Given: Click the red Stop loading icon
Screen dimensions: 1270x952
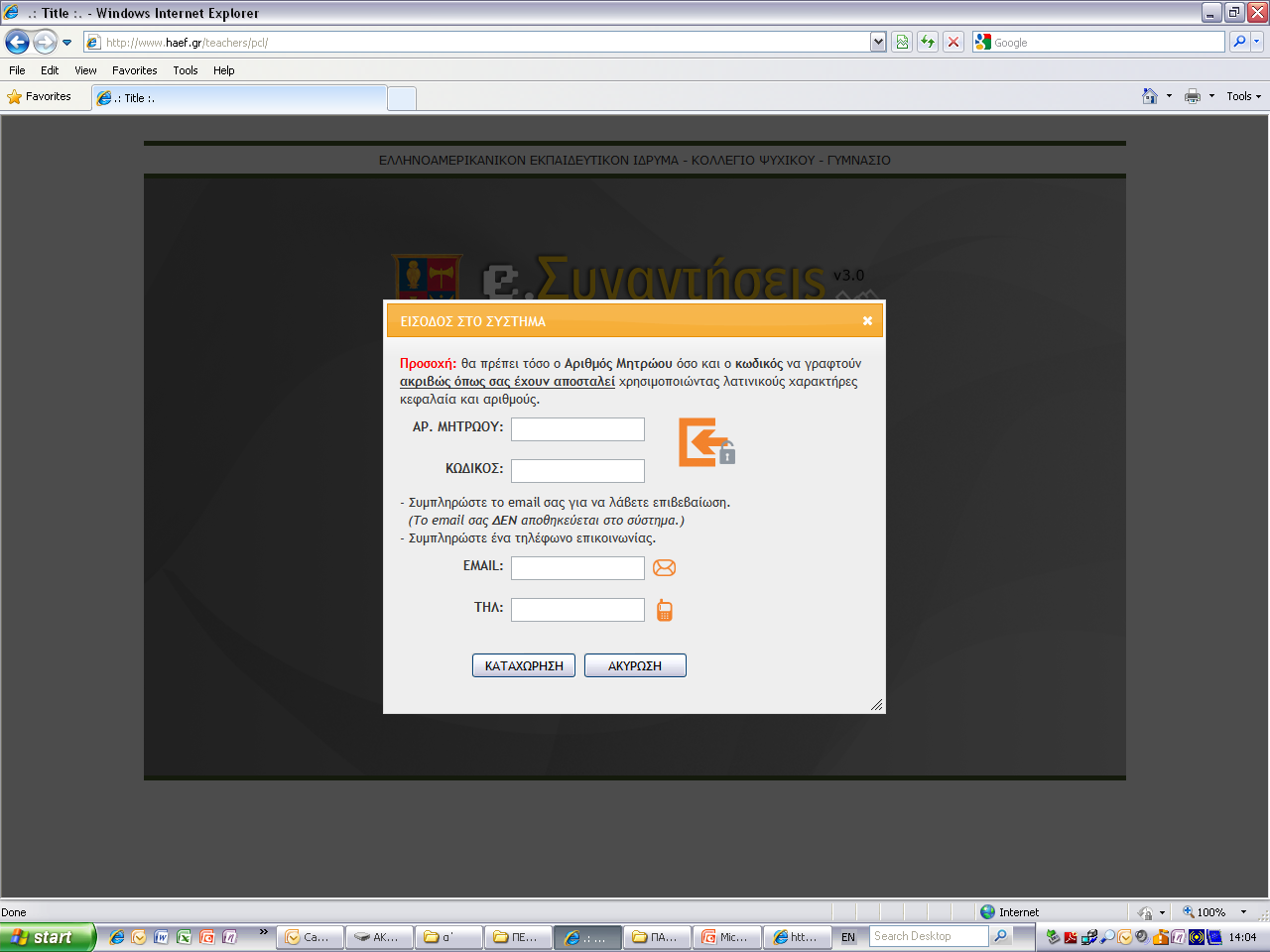Looking at the screenshot, I should pyautogui.click(x=953, y=42).
